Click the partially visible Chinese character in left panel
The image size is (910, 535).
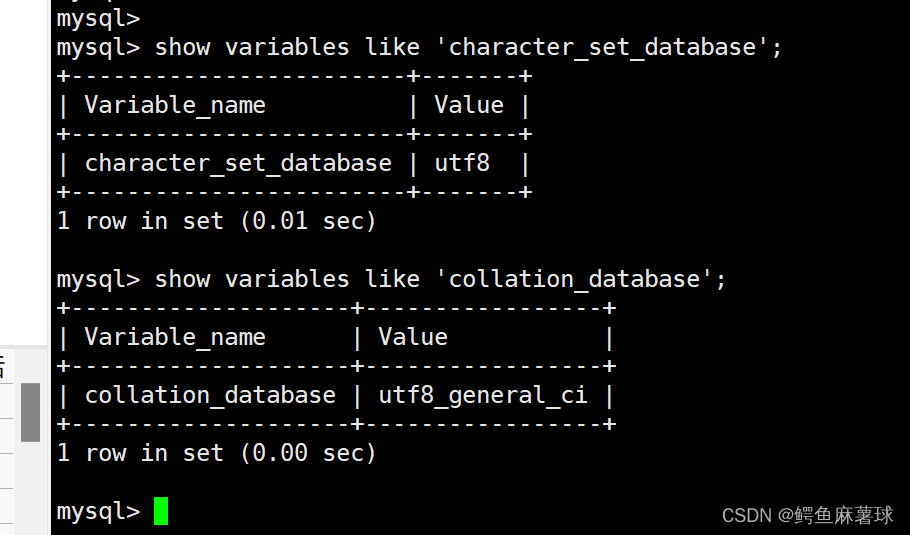click(2, 367)
